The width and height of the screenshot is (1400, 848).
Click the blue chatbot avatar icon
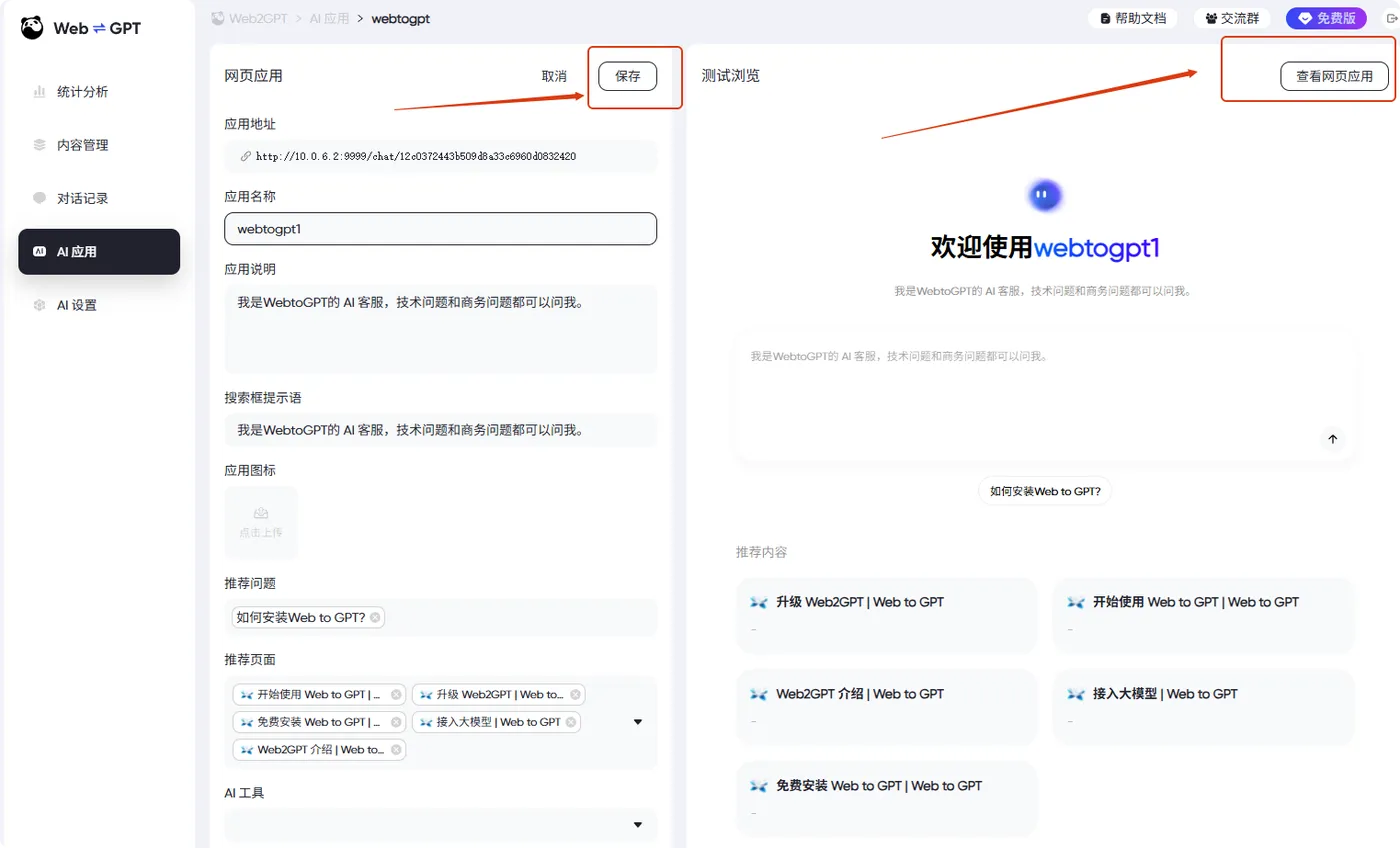[x=1045, y=195]
